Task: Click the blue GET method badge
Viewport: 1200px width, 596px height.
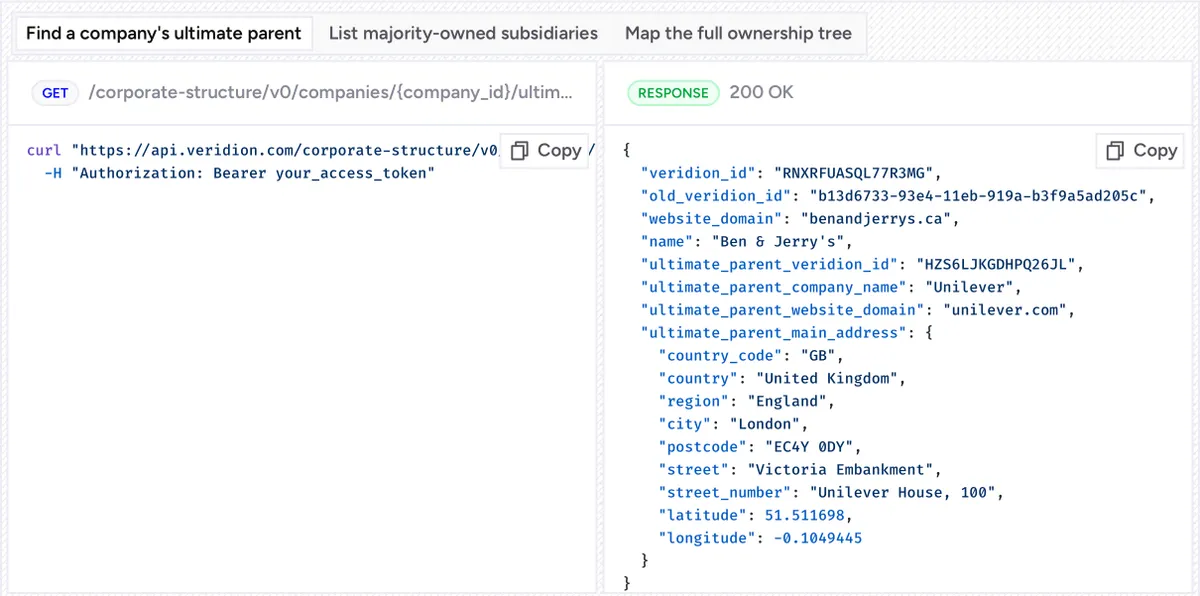Action: 55,93
